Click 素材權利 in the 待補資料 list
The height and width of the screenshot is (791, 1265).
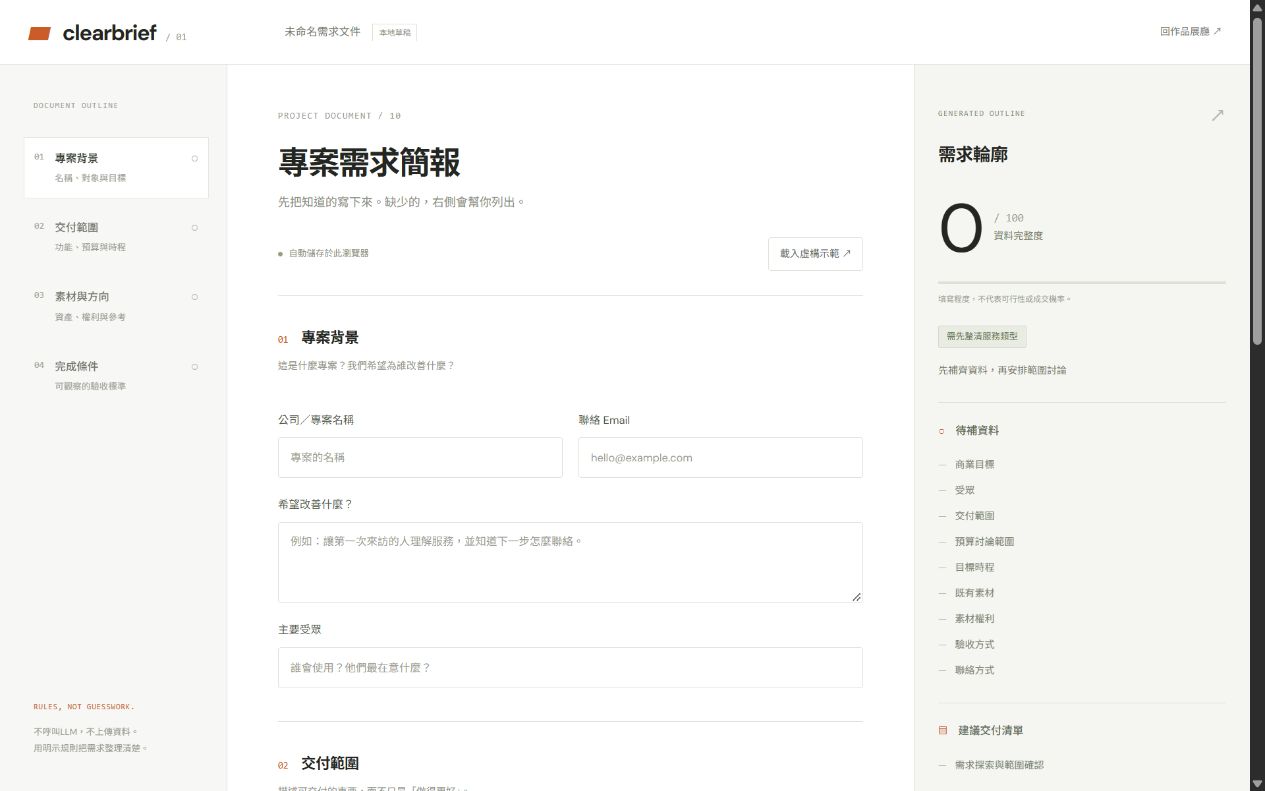click(x=974, y=619)
